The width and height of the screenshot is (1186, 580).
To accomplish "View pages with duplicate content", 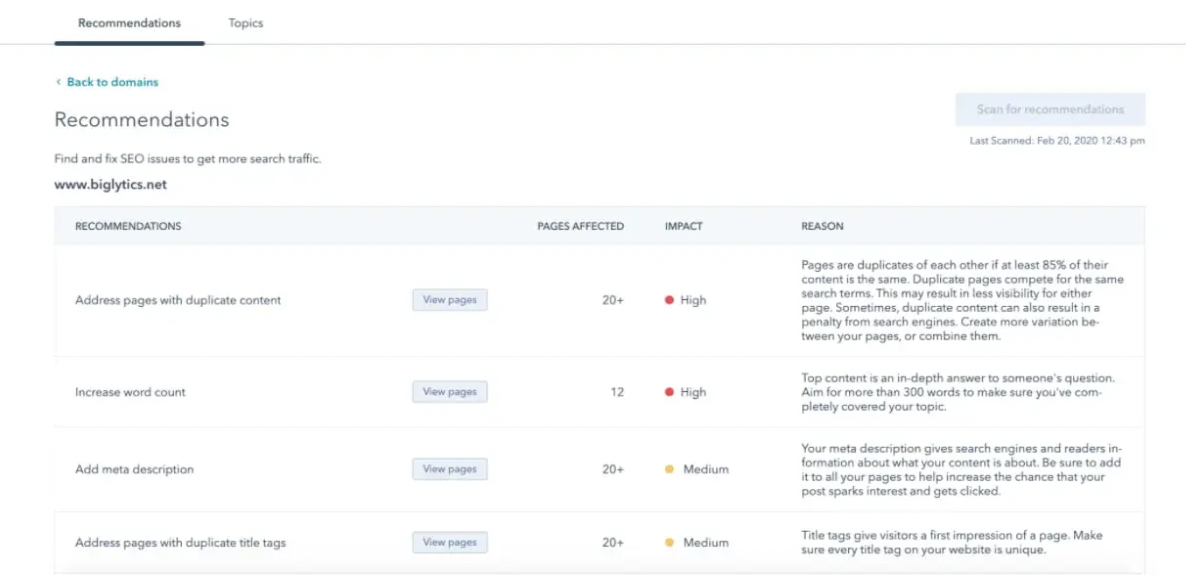I will [449, 300].
